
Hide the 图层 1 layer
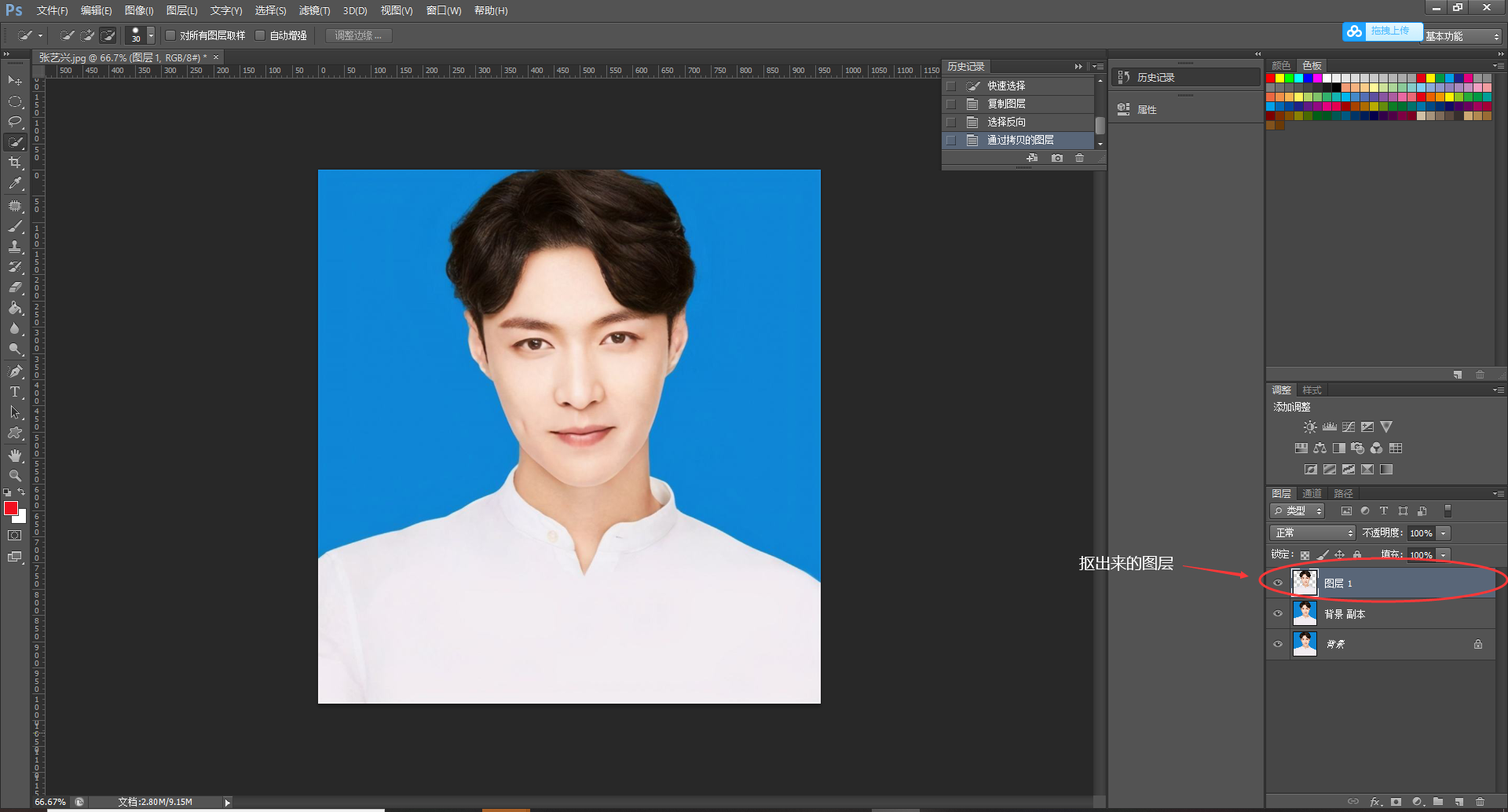pyautogui.click(x=1278, y=583)
